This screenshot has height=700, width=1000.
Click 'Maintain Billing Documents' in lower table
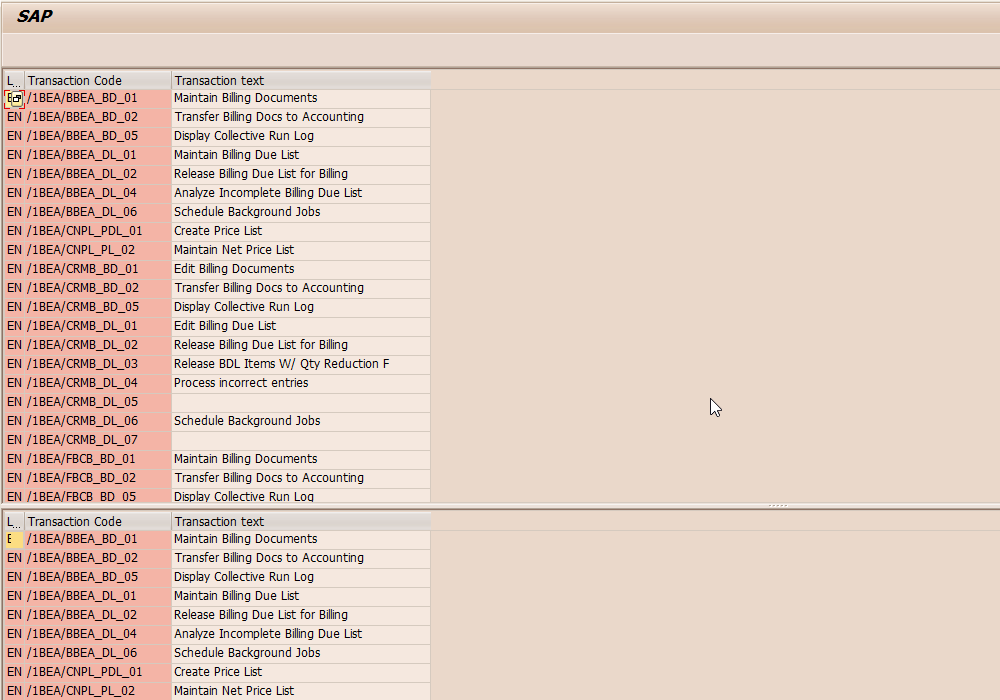[x=246, y=539]
